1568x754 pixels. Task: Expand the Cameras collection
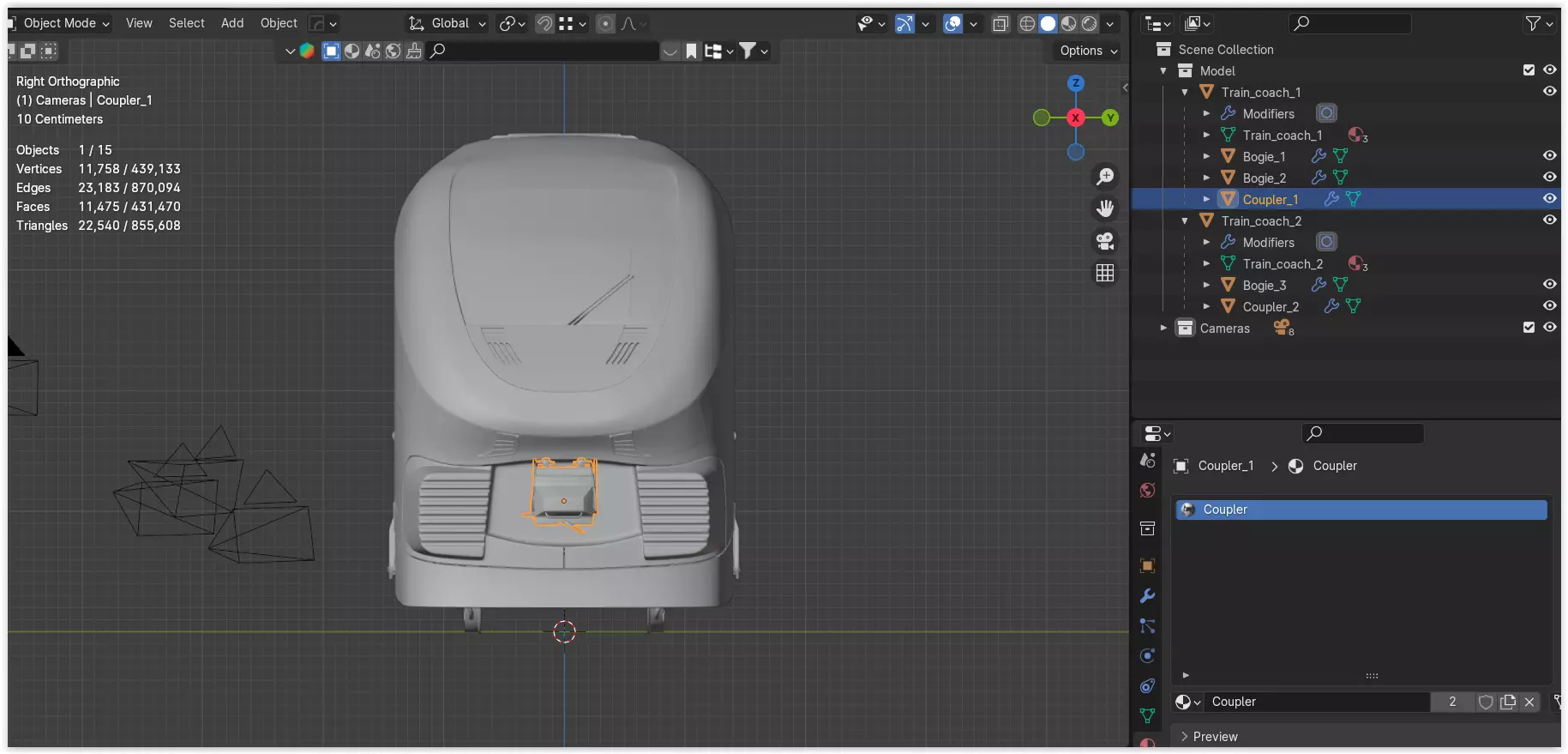(x=1163, y=328)
